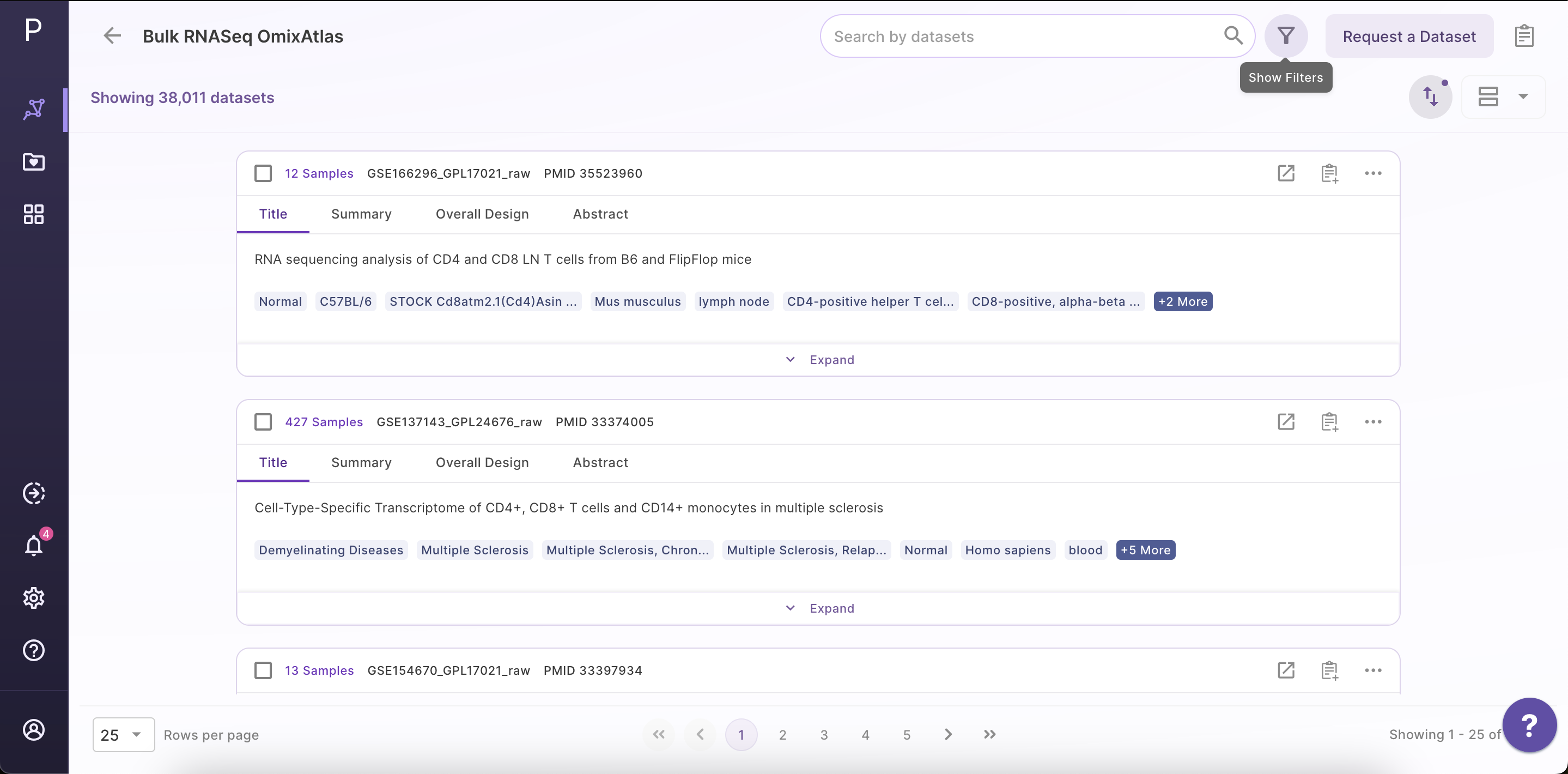This screenshot has width=1568, height=774.
Task: Jump to last page double arrow
Action: 989,734
